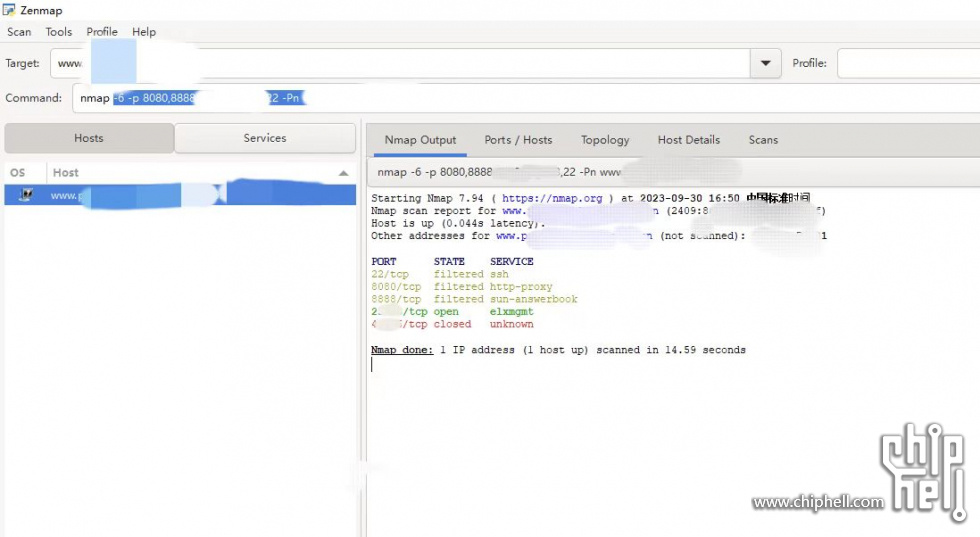Click the 'SERVICE' column heading in output

pyautogui.click(x=511, y=261)
